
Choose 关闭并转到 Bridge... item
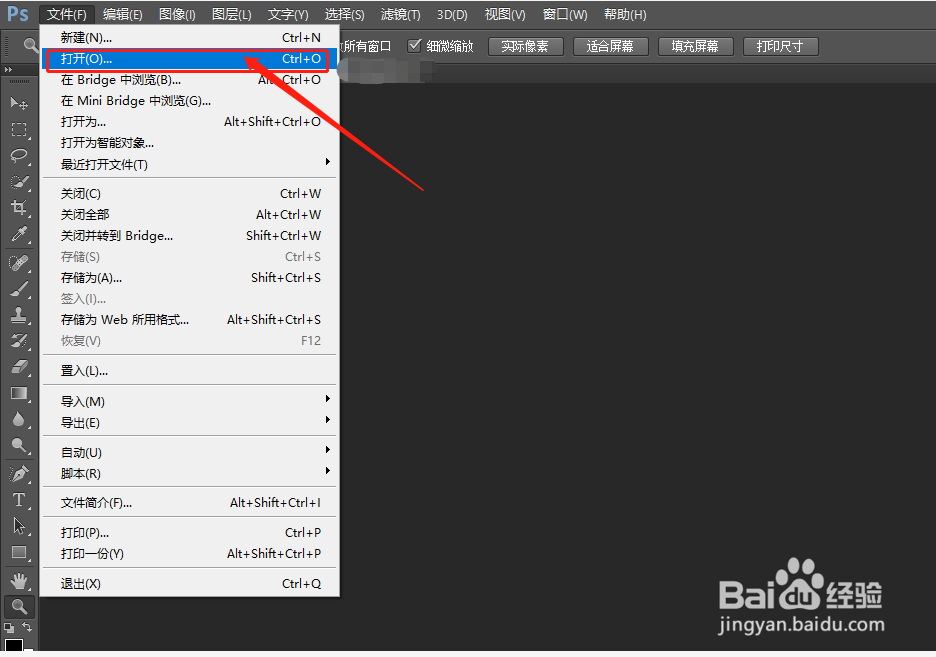[x=189, y=236]
